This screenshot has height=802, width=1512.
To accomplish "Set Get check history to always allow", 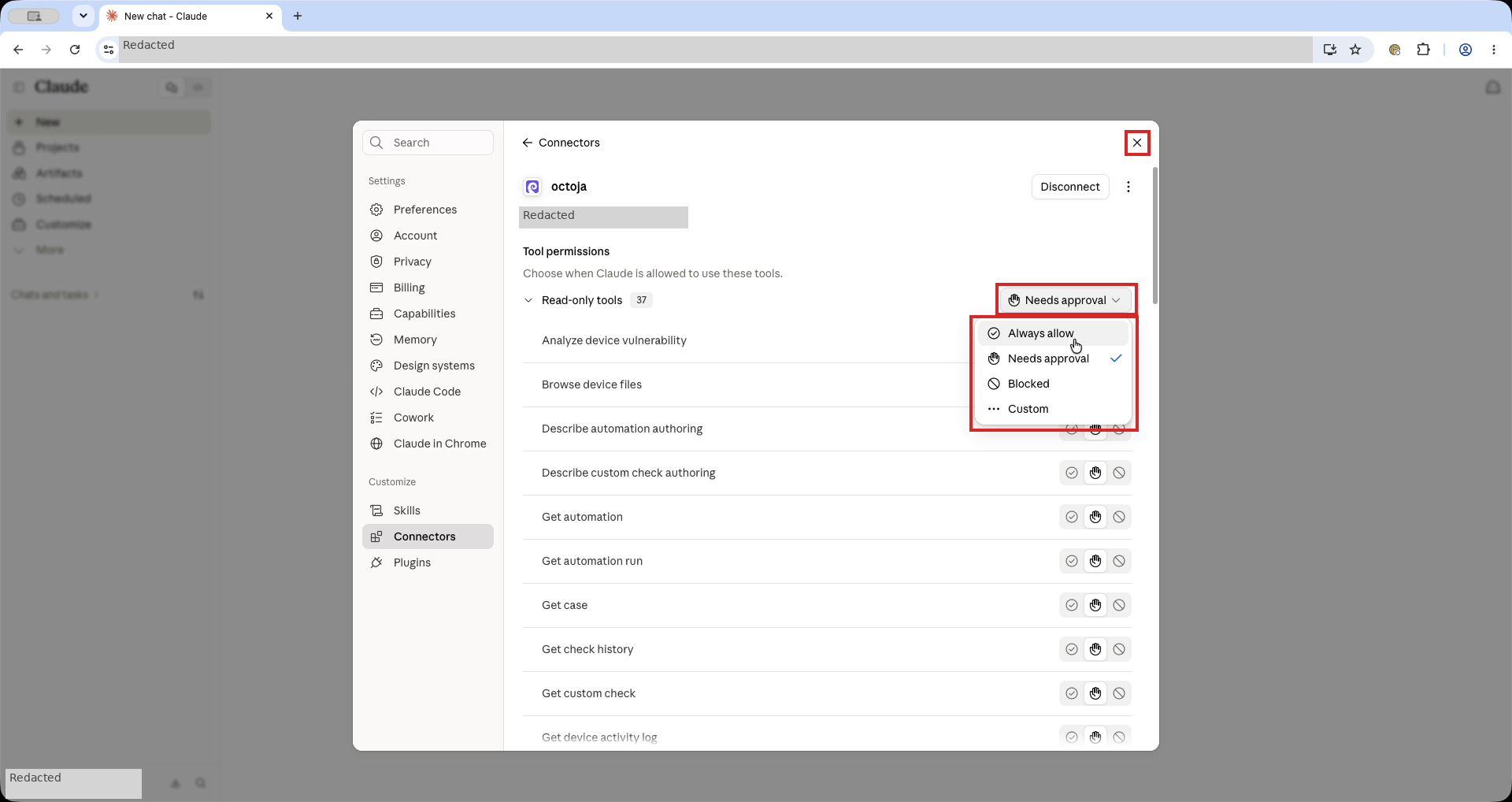I will tap(1071, 649).
